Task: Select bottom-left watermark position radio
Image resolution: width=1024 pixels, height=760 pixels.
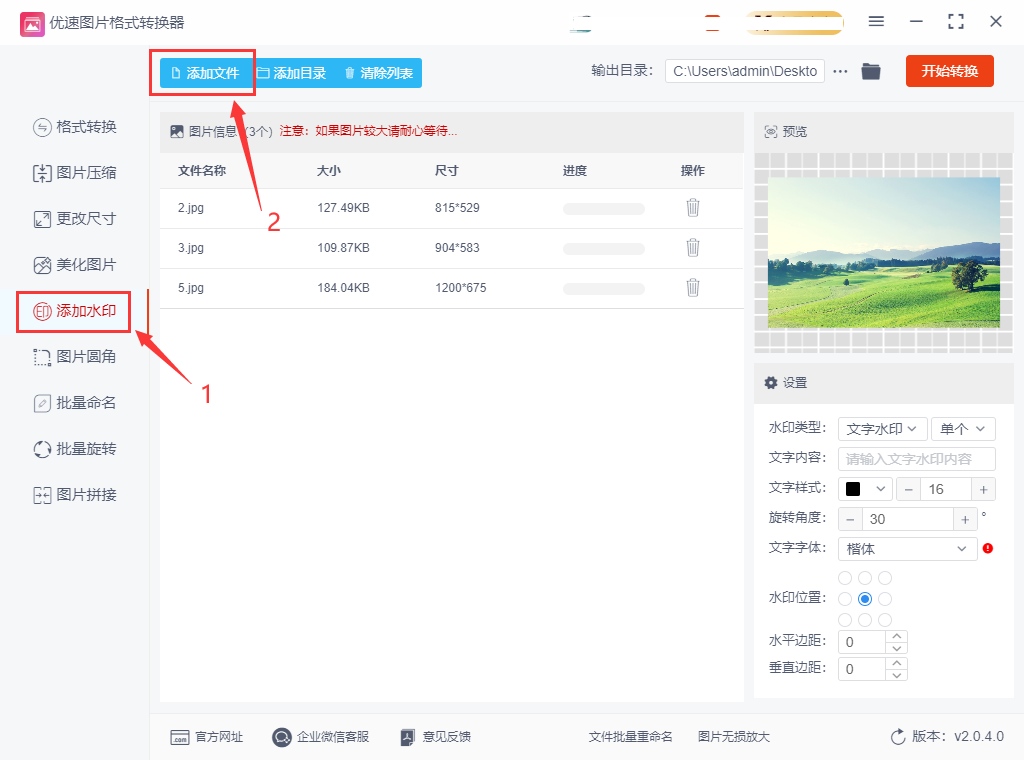Action: [x=845, y=620]
